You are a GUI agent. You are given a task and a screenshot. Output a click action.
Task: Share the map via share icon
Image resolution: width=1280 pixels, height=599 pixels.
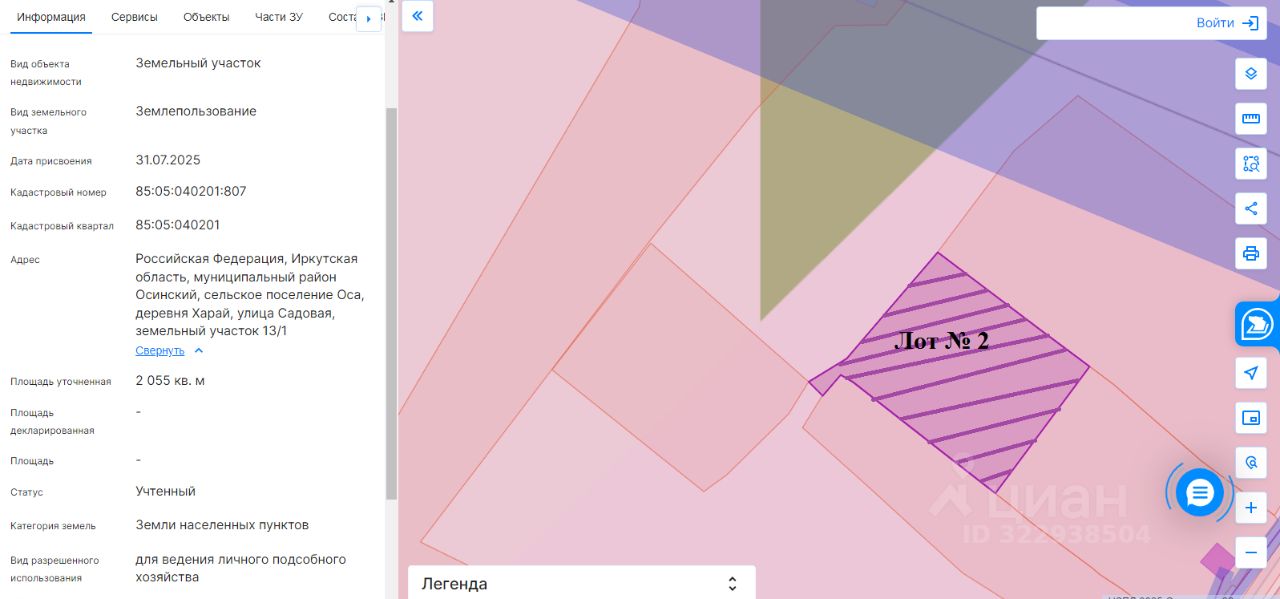point(1250,208)
